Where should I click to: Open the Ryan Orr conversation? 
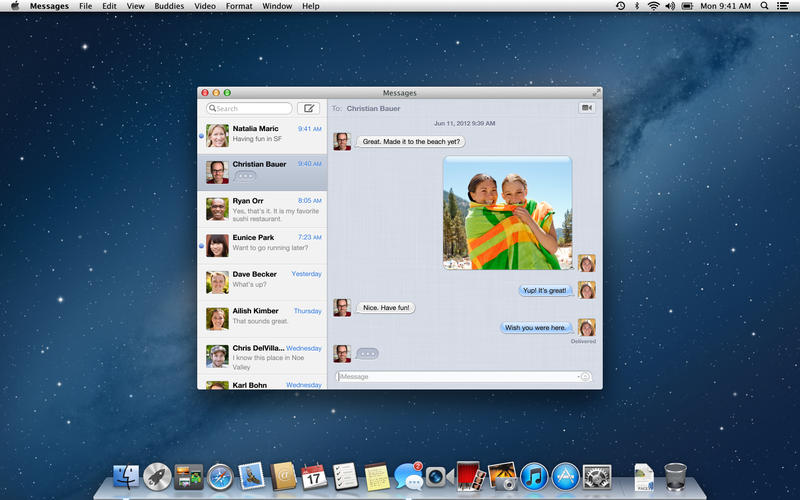click(262, 209)
